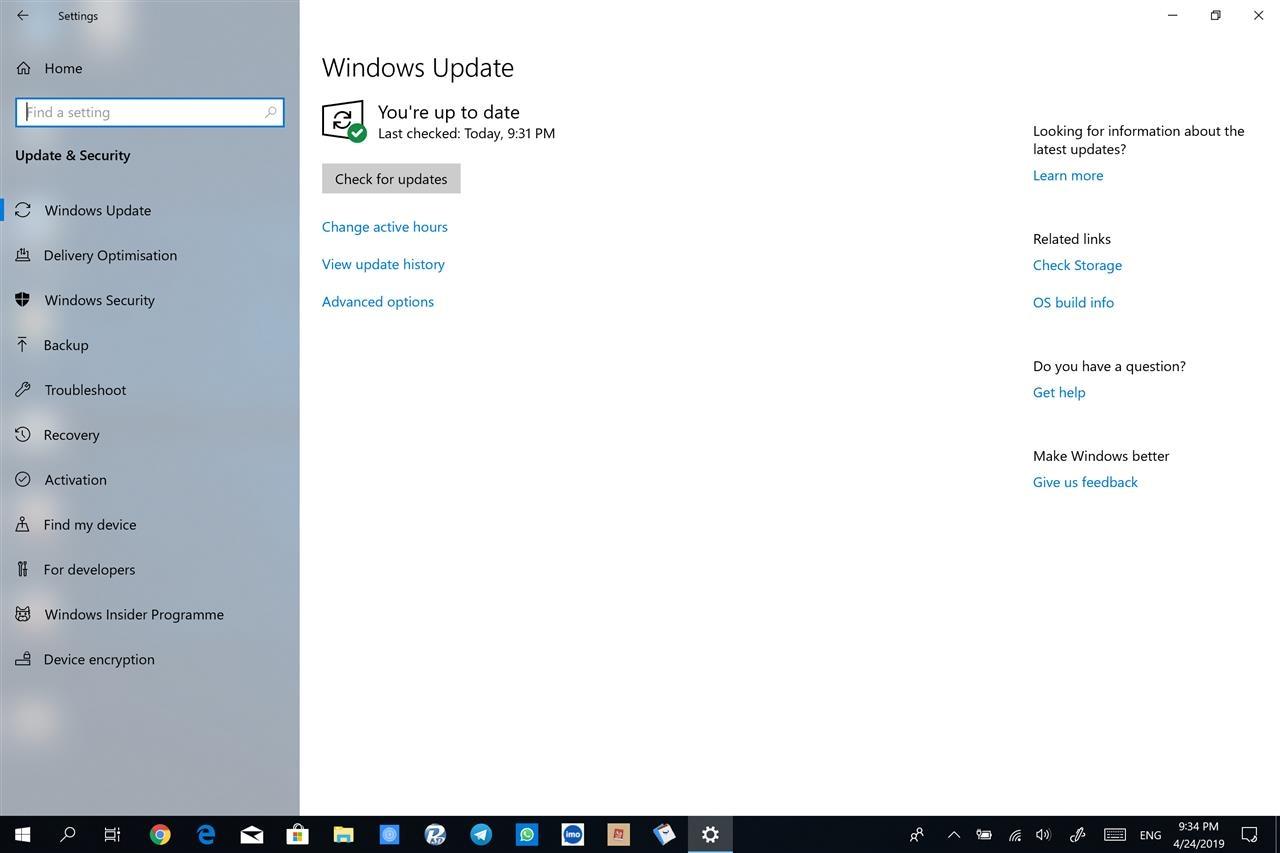
Task: Open Recovery options
Action: click(x=71, y=435)
